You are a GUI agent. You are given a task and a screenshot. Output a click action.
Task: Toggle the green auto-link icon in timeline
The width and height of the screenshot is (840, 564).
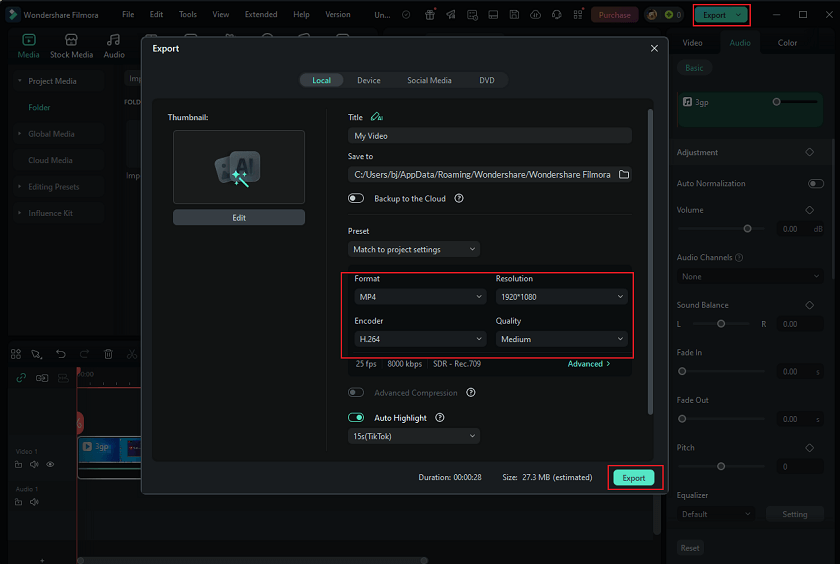21,378
